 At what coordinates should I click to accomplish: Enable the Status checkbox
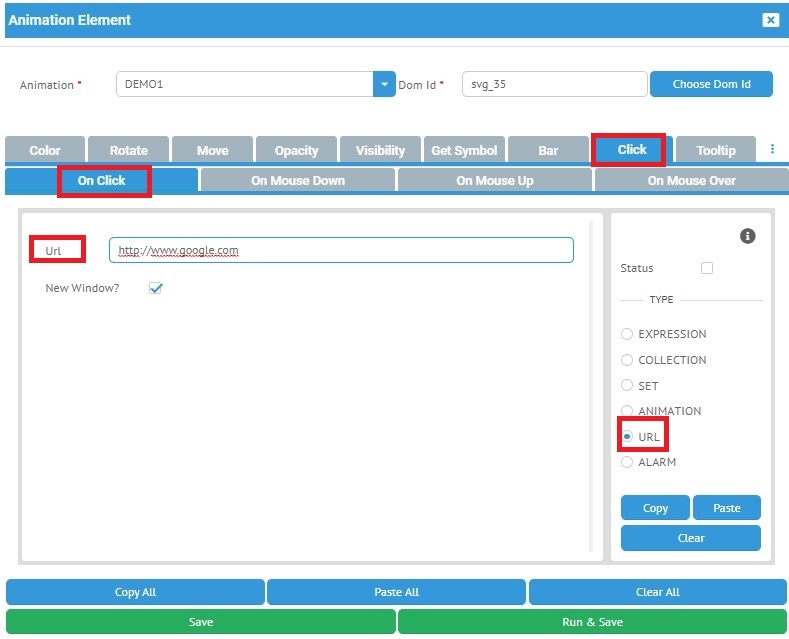(x=707, y=268)
